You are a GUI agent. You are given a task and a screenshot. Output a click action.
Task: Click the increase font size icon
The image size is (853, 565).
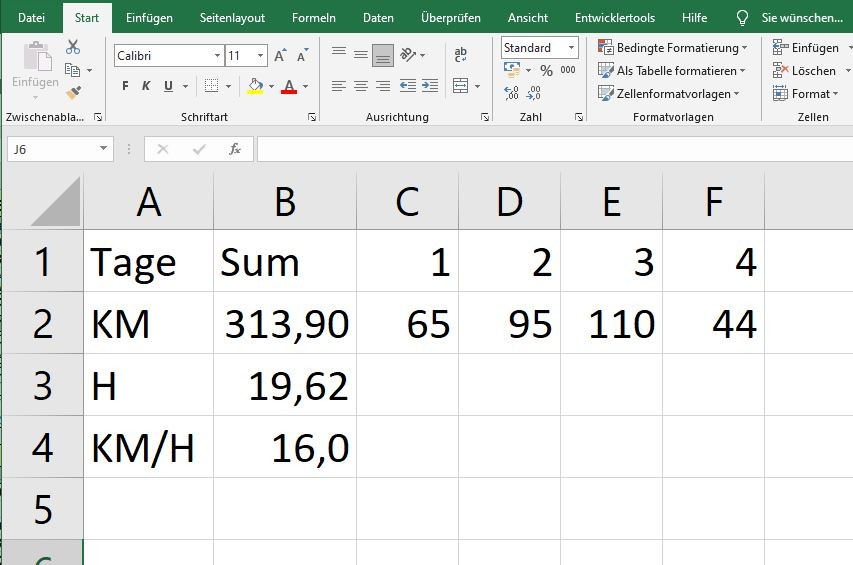[280, 56]
